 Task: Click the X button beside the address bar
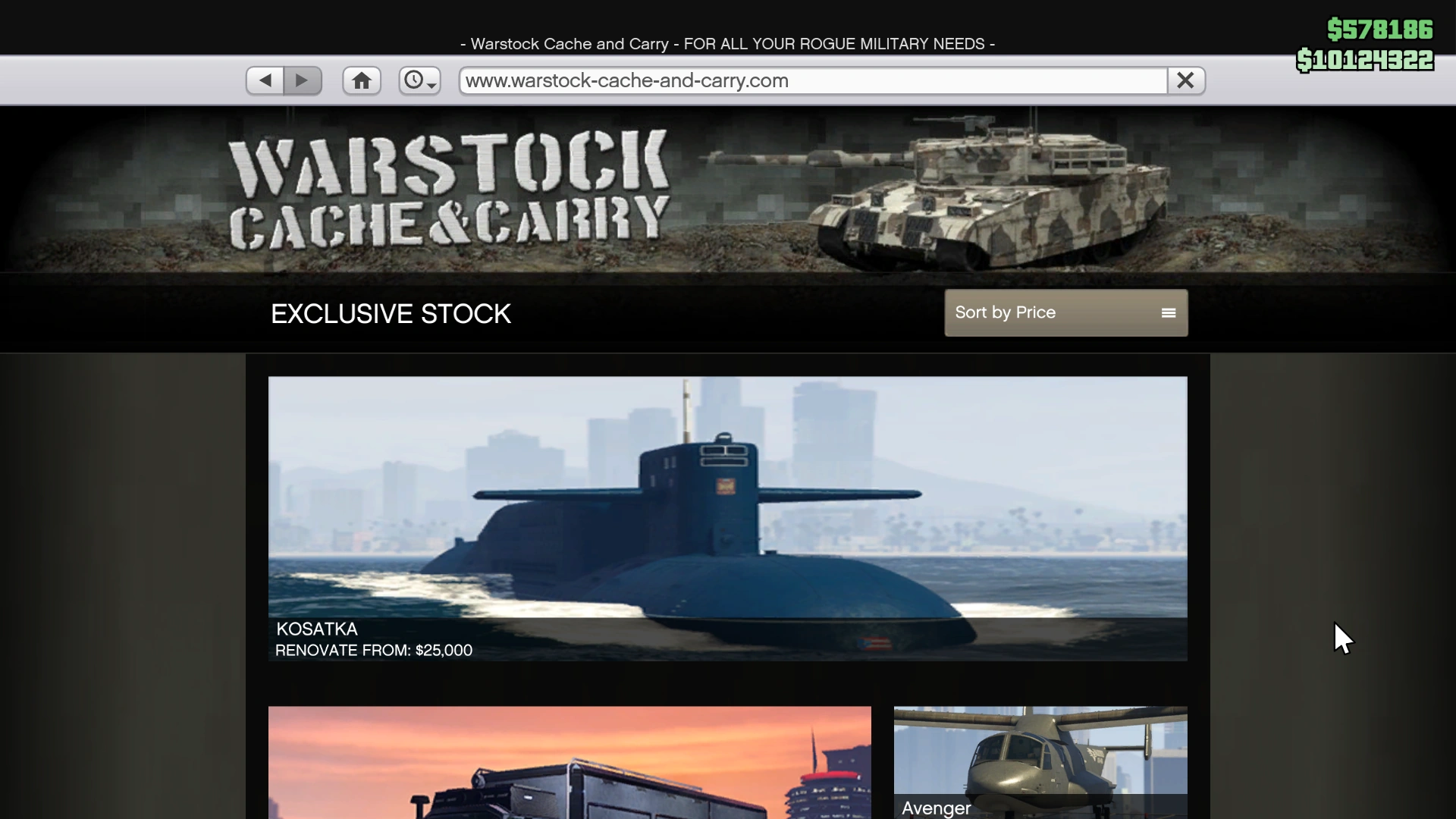coord(1185,80)
